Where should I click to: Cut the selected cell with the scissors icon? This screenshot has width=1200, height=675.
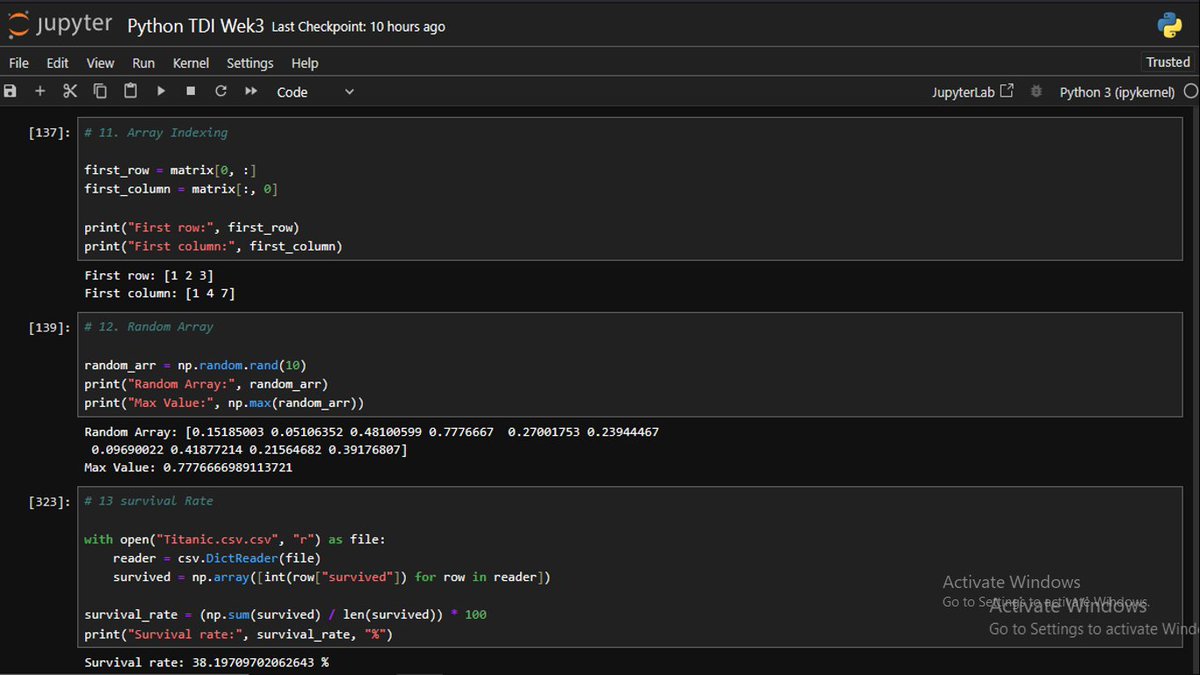[x=70, y=91]
